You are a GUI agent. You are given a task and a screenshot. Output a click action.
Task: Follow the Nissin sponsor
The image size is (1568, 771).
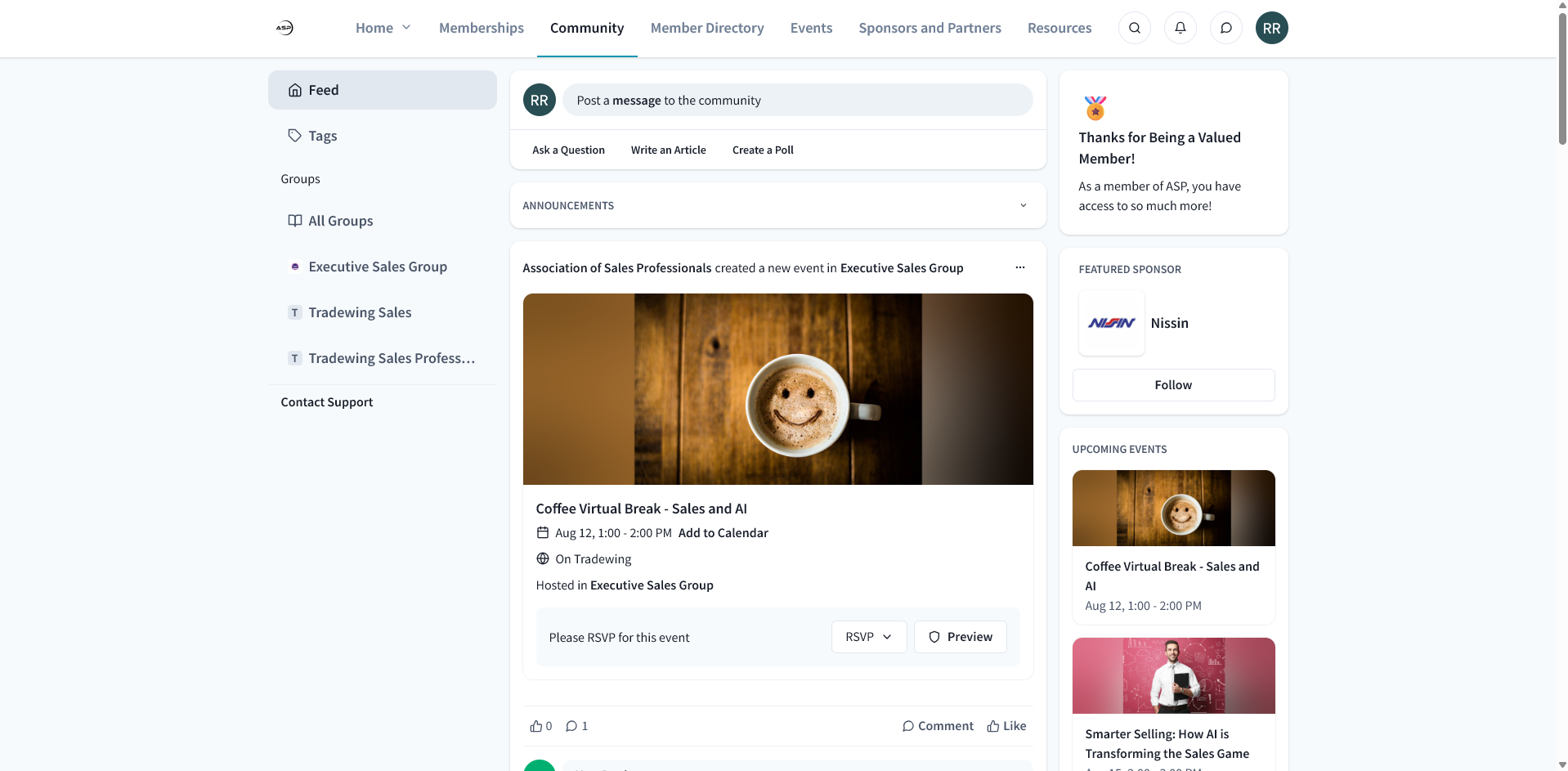(1172, 384)
